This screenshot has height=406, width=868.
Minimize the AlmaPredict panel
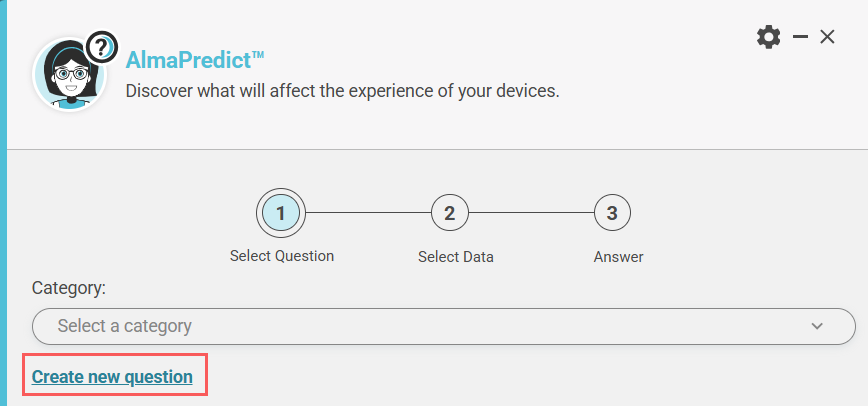[800, 37]
